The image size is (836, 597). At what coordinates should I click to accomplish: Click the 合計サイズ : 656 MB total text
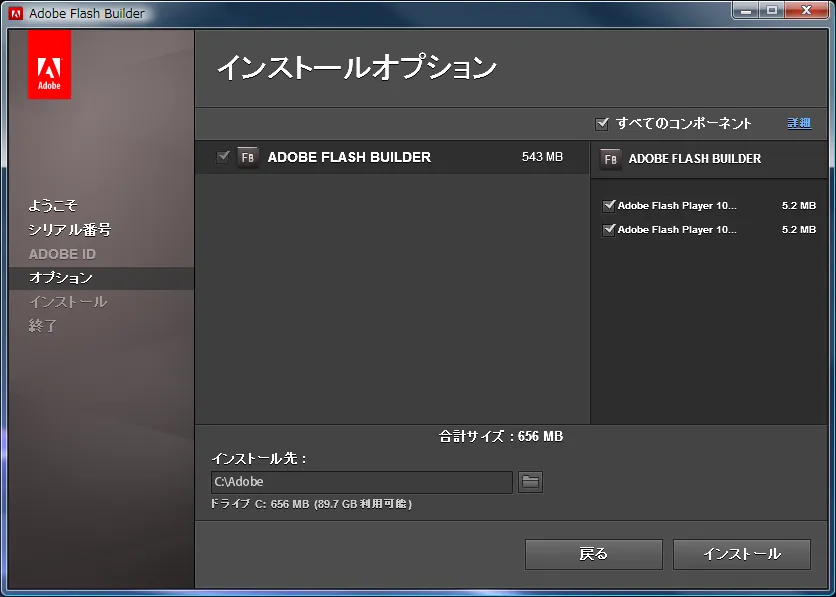tap(501, 437)
